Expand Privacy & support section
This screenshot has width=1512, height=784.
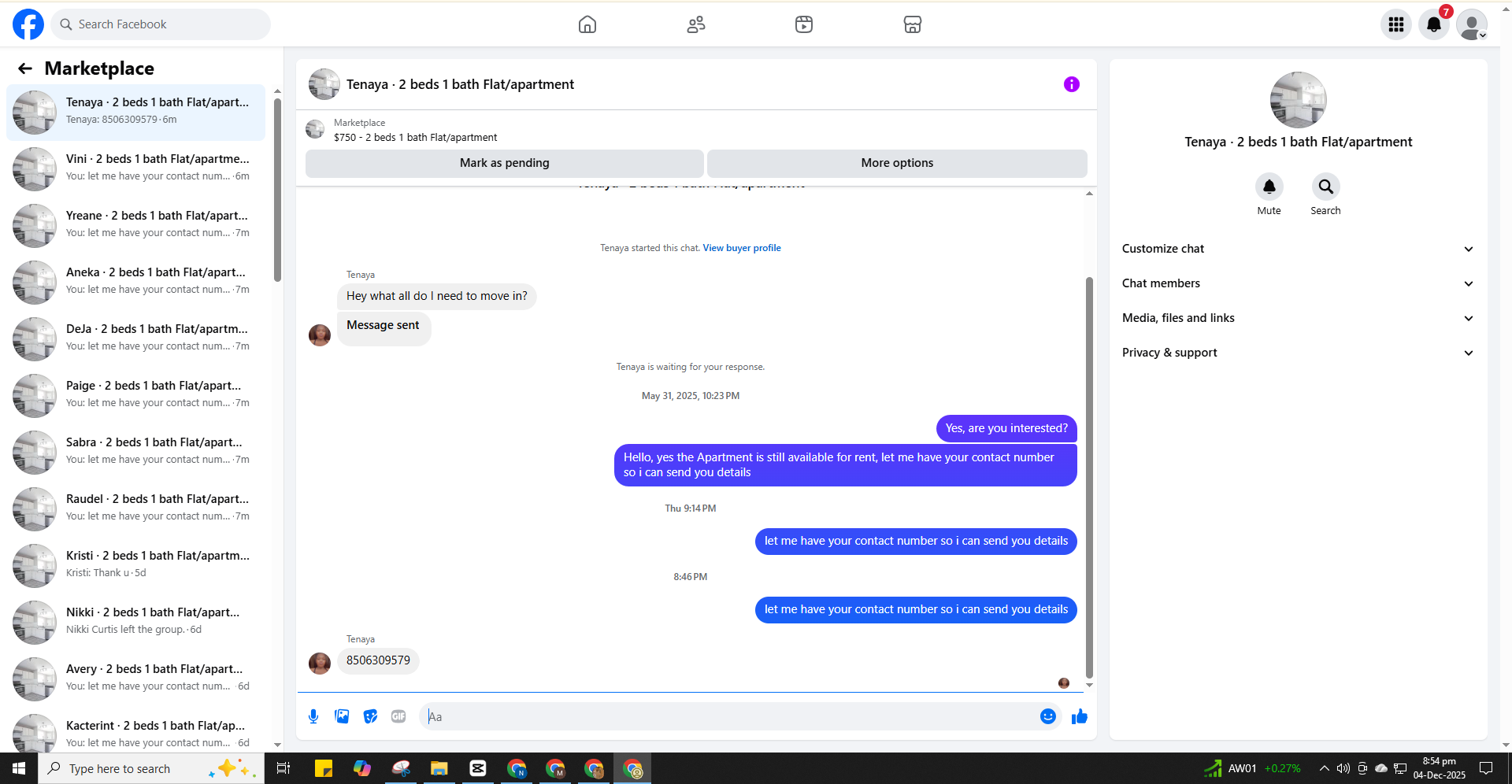point(1298,353)
